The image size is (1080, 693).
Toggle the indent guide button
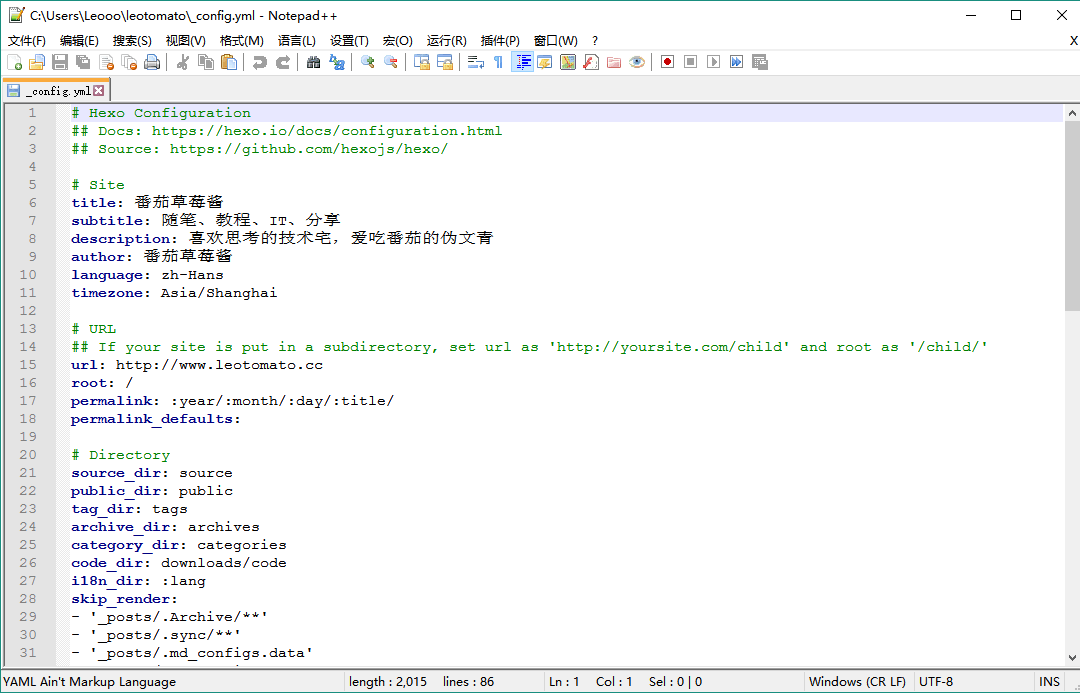[x=522, y=62]
